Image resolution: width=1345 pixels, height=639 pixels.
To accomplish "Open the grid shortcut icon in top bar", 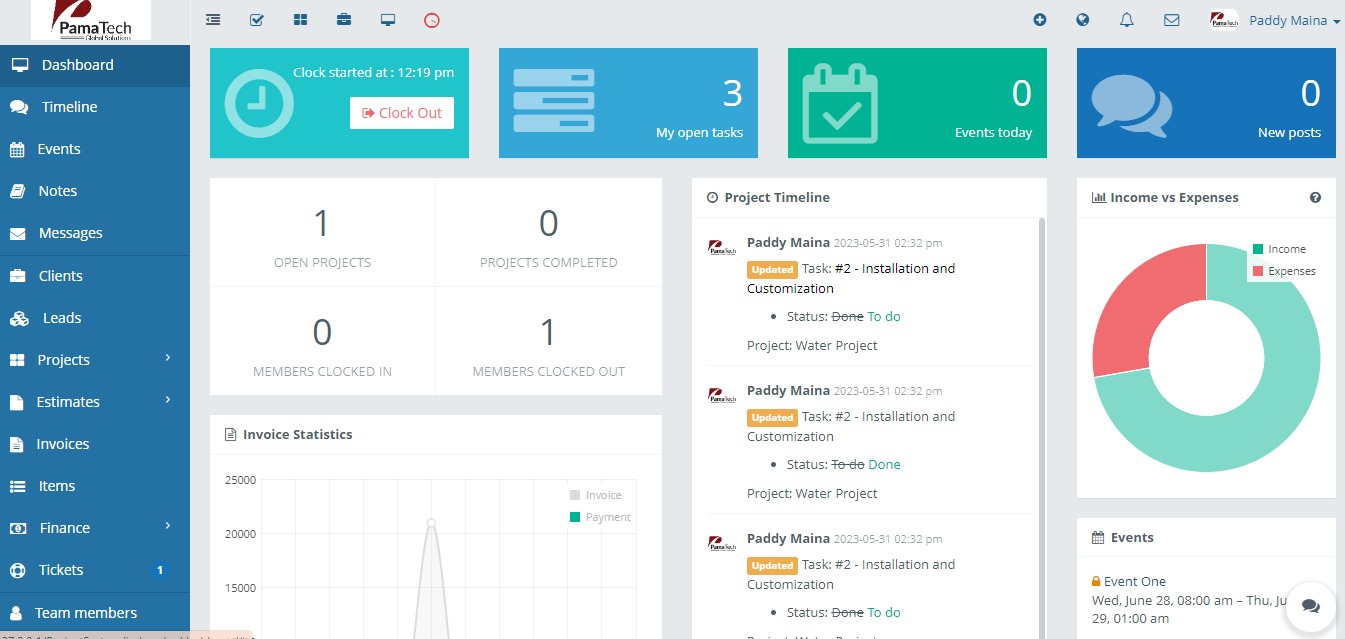I will [x=301, y=20].
